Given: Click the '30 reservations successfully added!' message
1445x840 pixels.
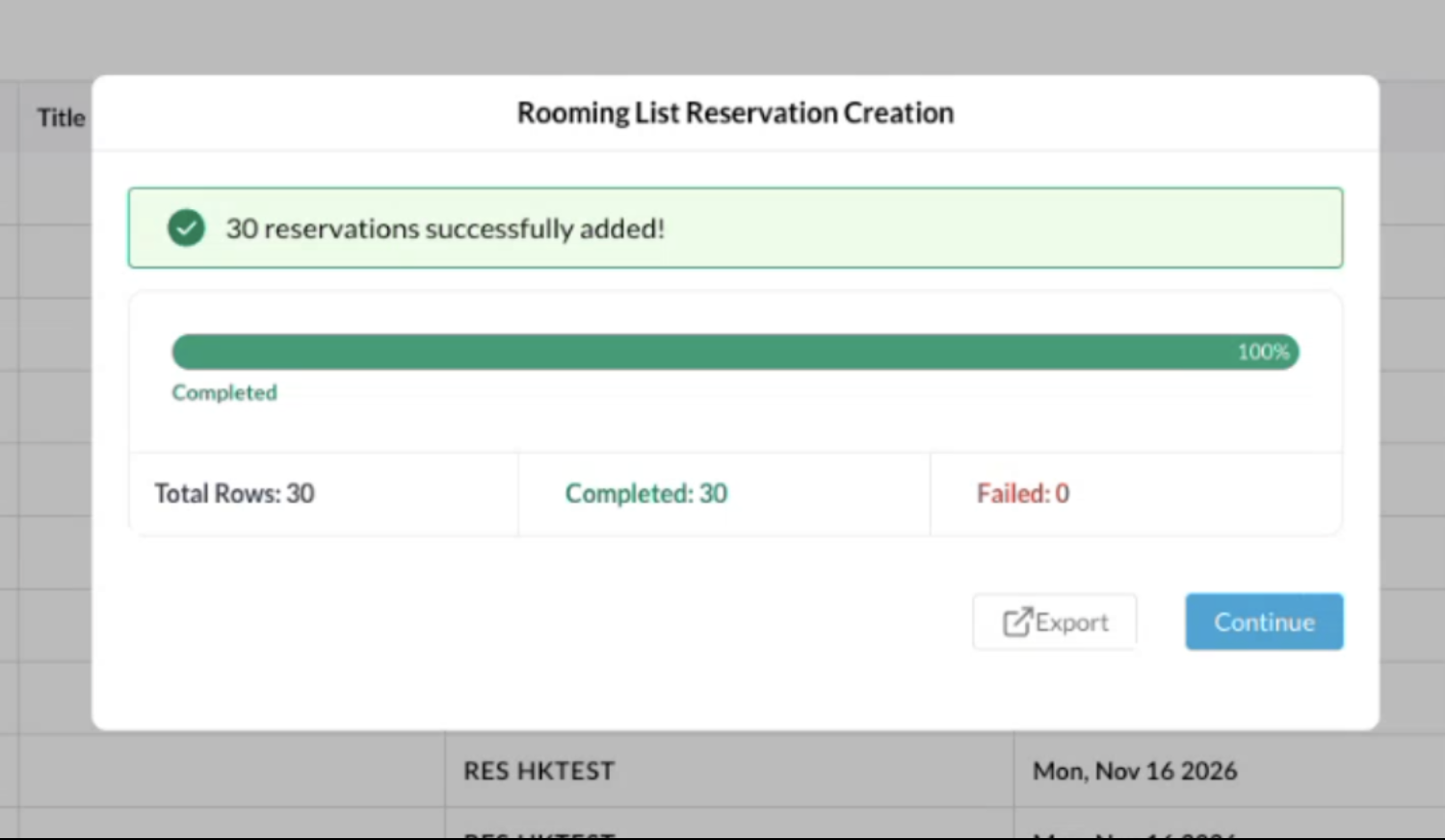Looking at the screenshot, I should pyautogui.click(x=445, y=228).
